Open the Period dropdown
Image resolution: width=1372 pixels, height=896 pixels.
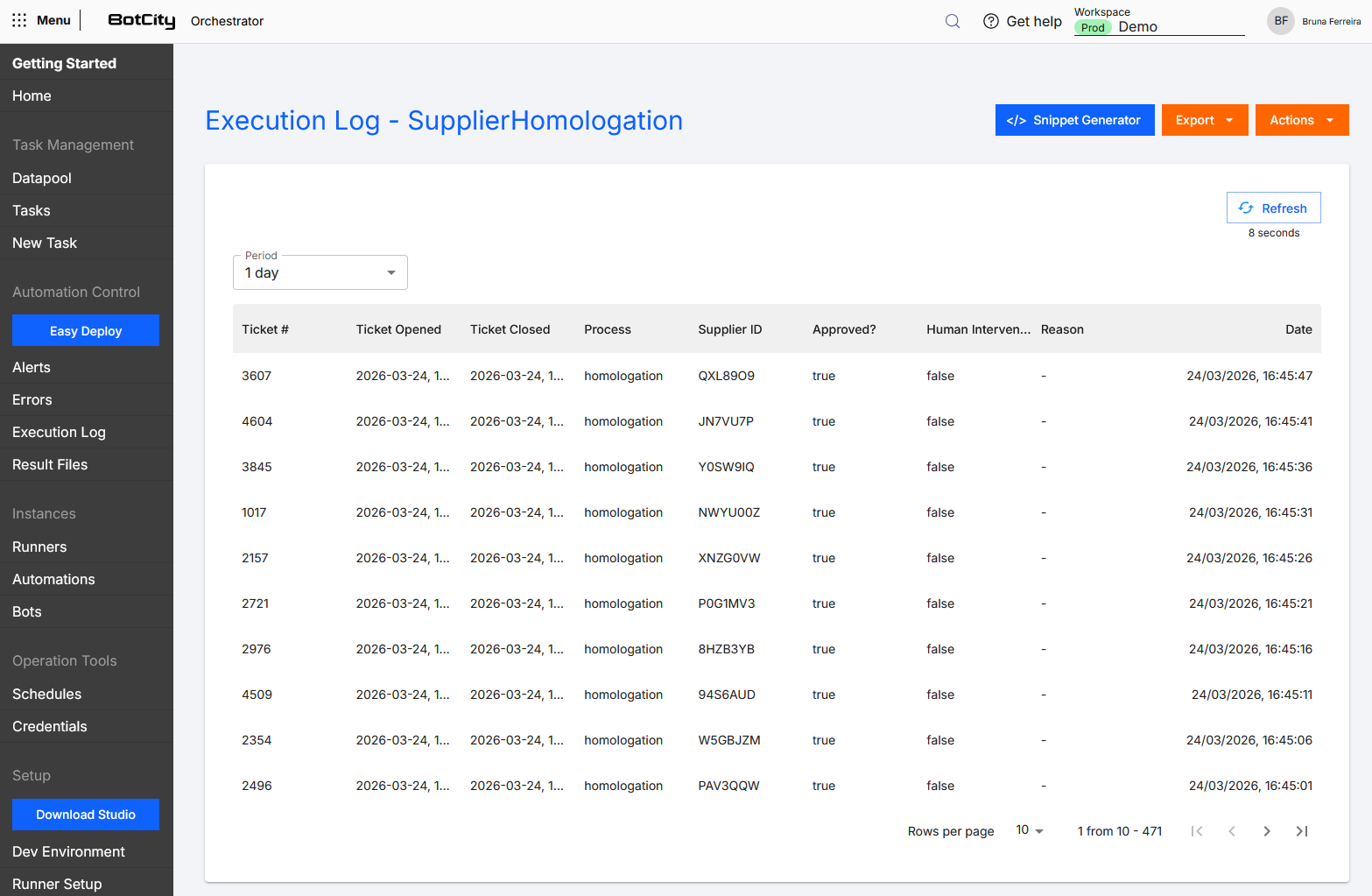point(320,272)
